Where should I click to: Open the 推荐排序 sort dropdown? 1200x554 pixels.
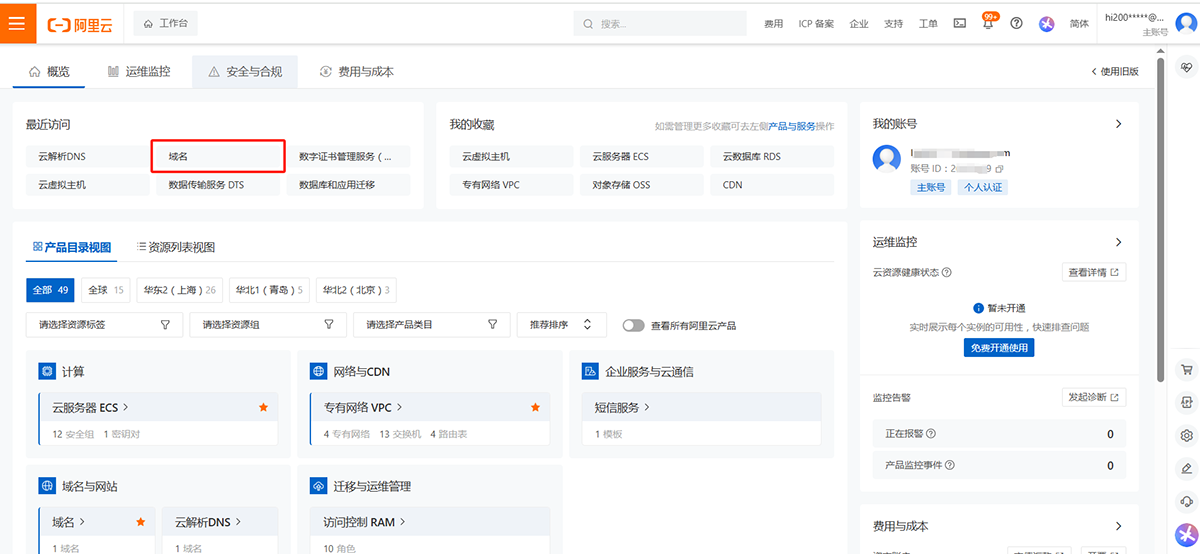[562, 325]
